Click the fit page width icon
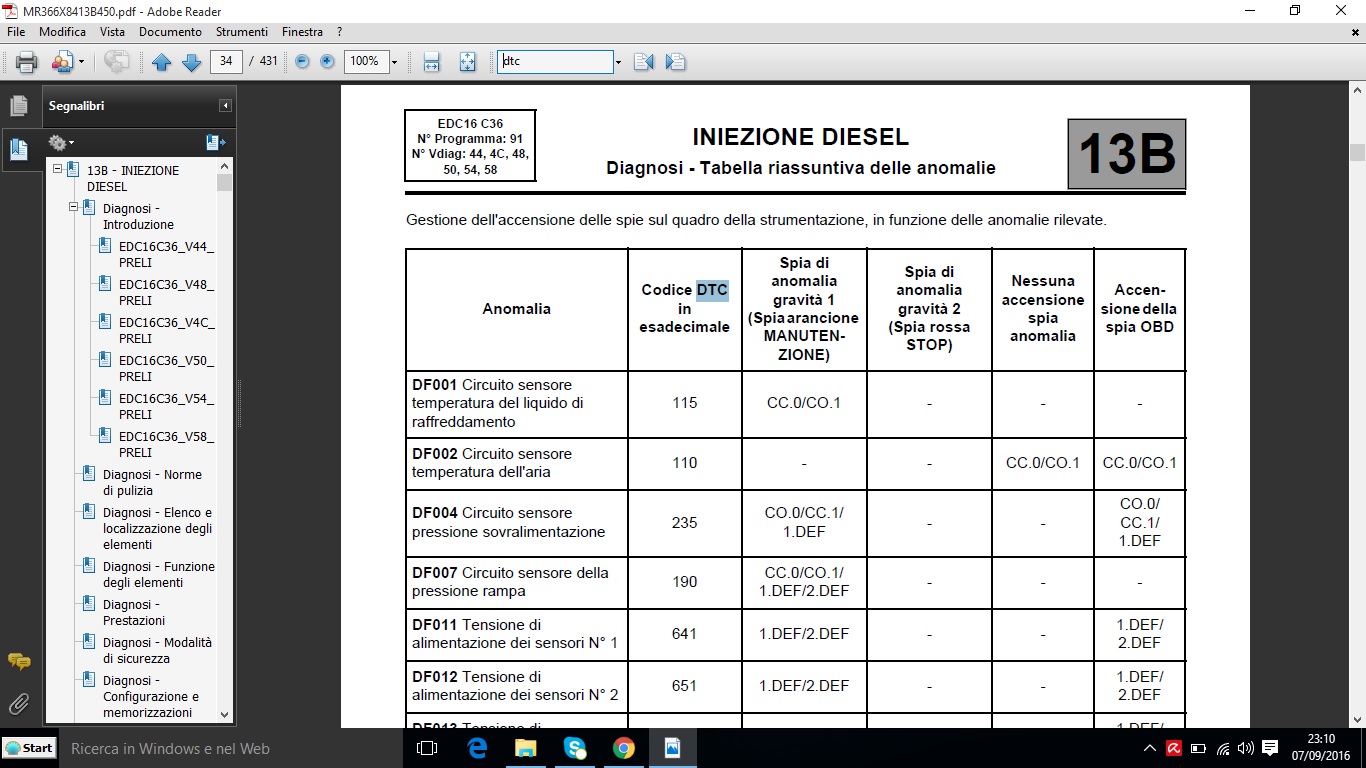The width and height of the screenshot is (1366, 768). coord(432,62)
